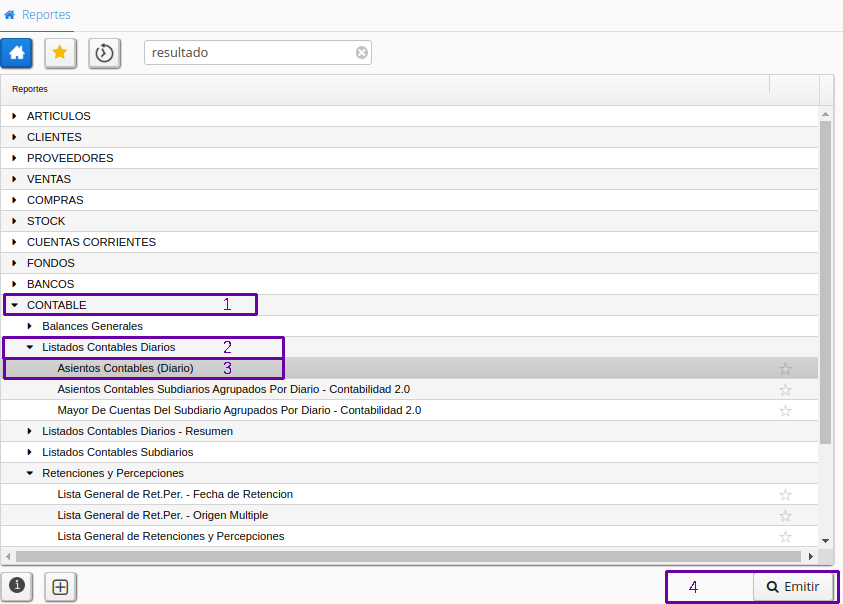The image size is (843, 604).
Task: Expand Listados Contables Diarios - Resumen arrow
Action: click(30, 431)
